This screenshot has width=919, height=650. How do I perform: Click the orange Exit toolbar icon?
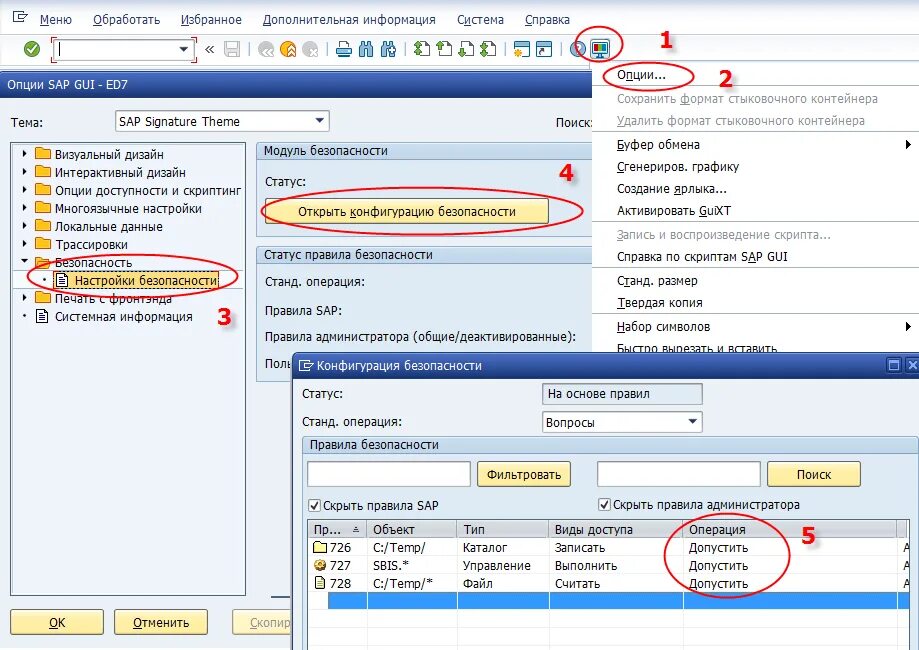click(288, 50)
